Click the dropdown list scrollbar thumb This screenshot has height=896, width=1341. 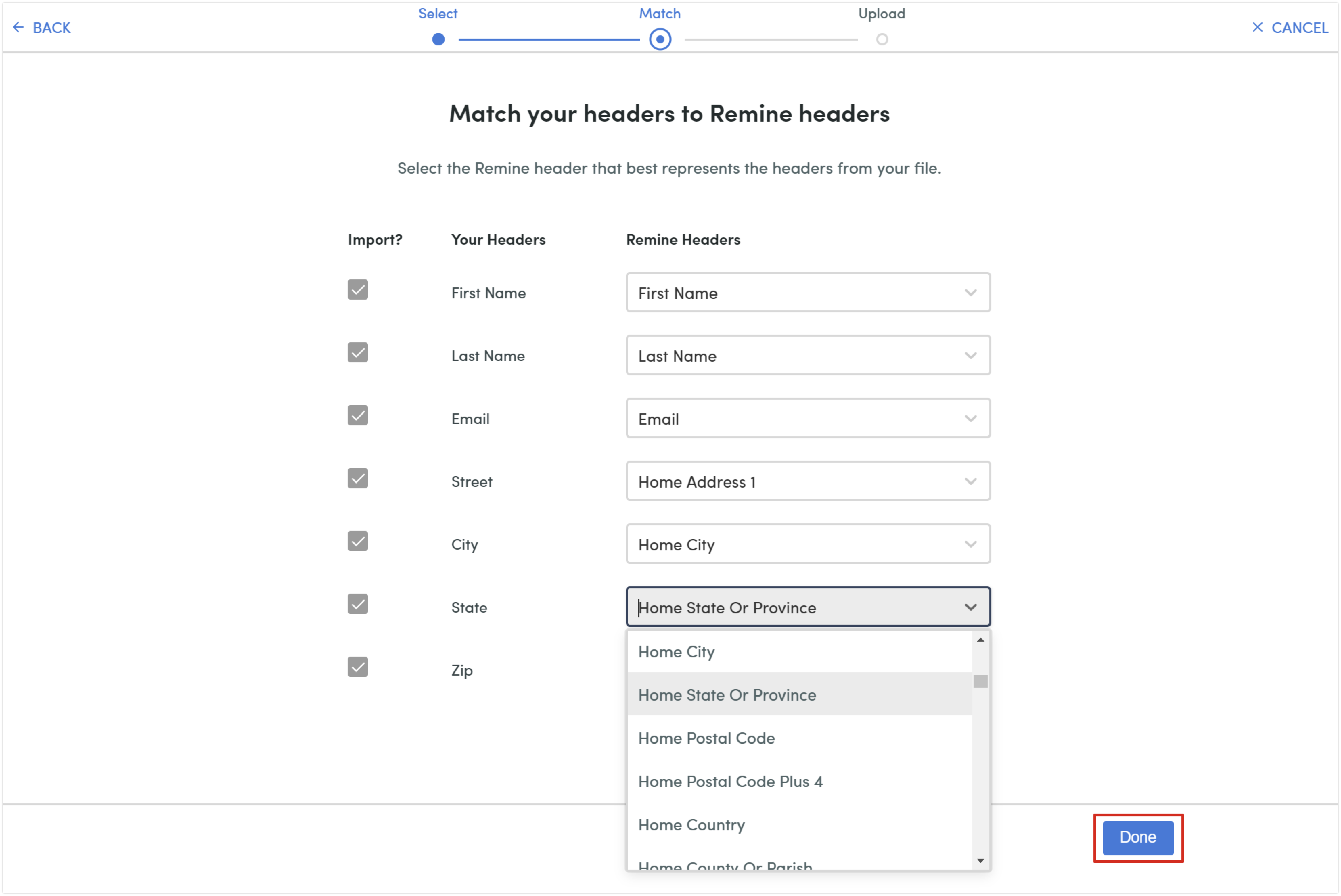(x=980, y=681)
